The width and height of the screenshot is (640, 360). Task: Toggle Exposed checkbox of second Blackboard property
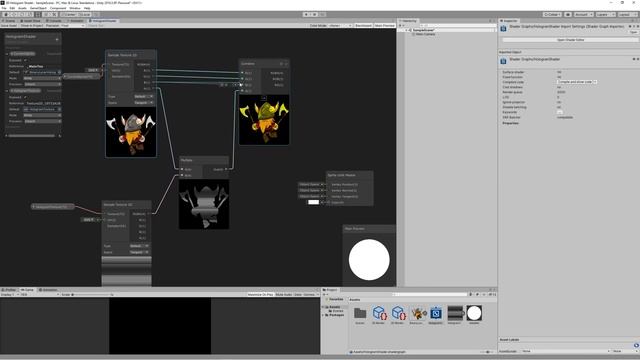pos(25,98)
